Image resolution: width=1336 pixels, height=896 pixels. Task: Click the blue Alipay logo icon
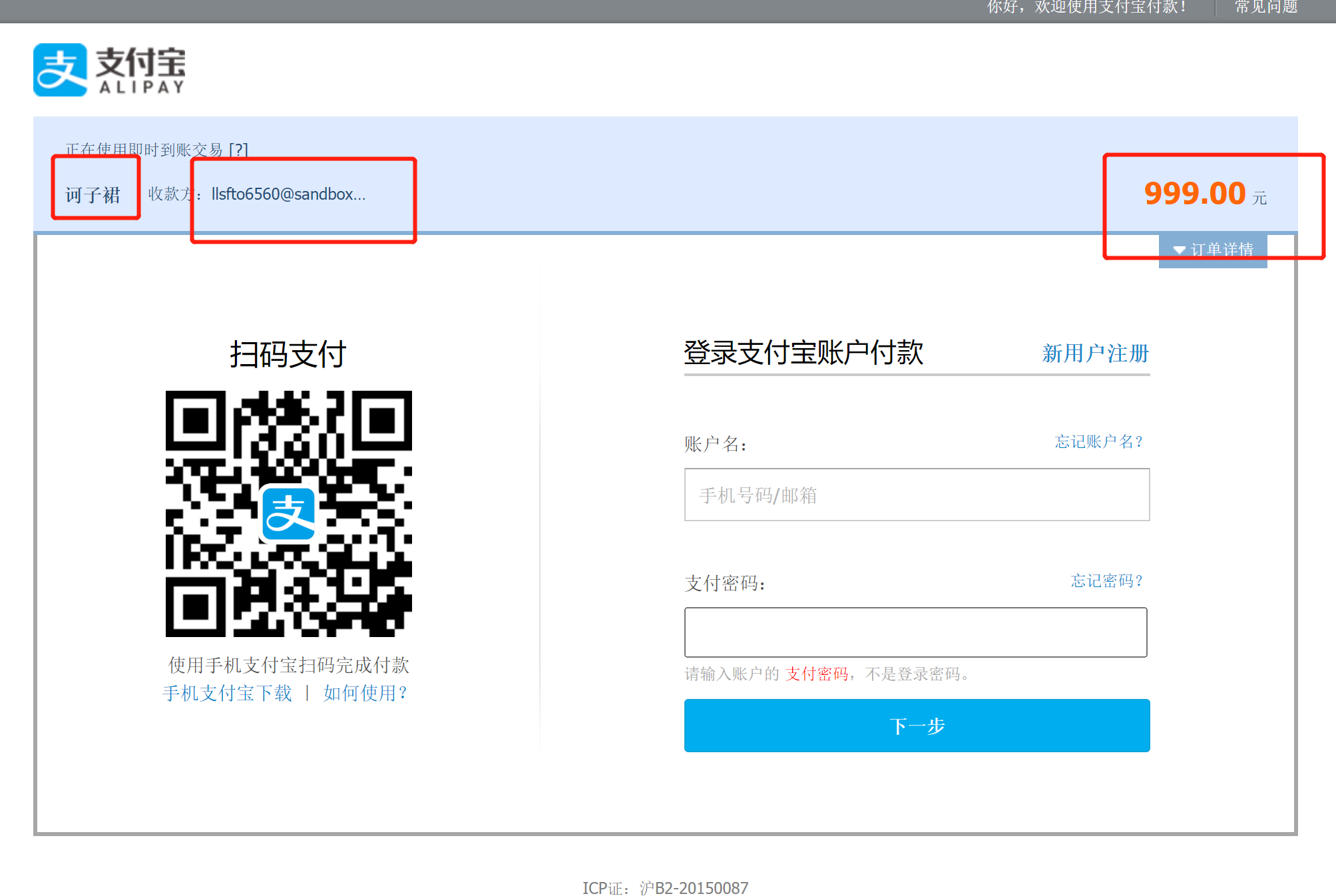60,70
